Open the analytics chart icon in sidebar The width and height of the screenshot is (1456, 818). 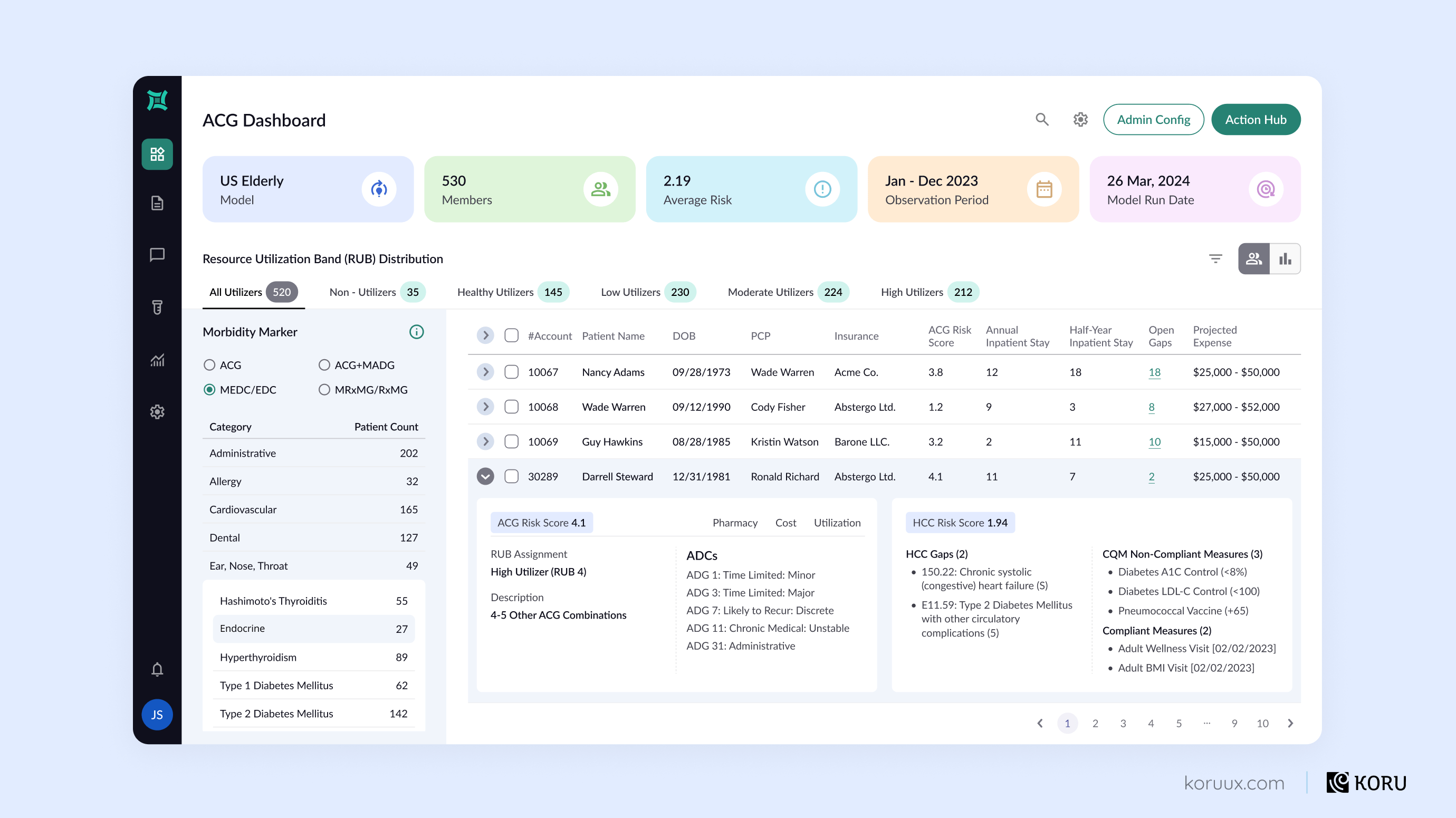[157, 360]
